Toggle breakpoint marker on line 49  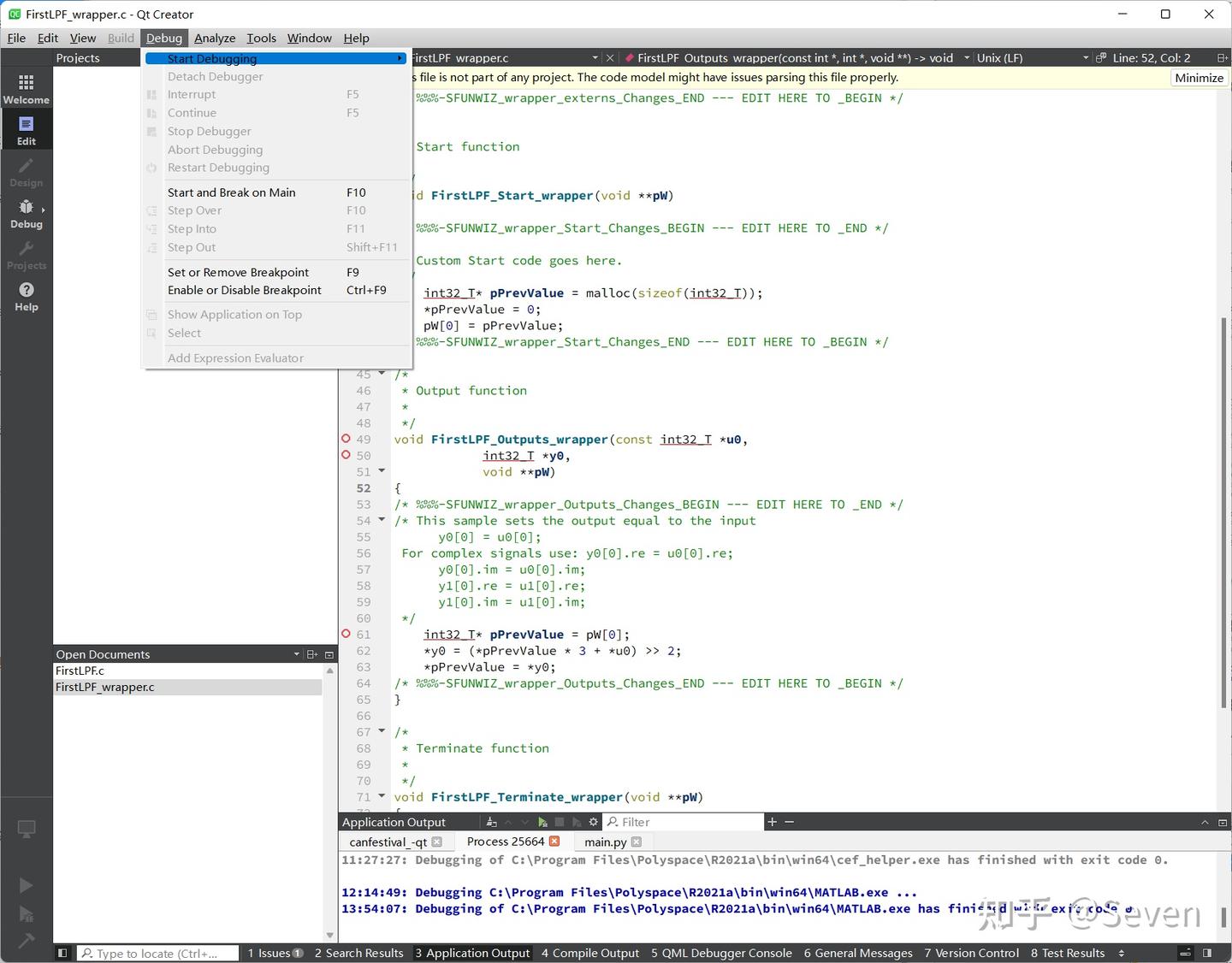[346, 439]
